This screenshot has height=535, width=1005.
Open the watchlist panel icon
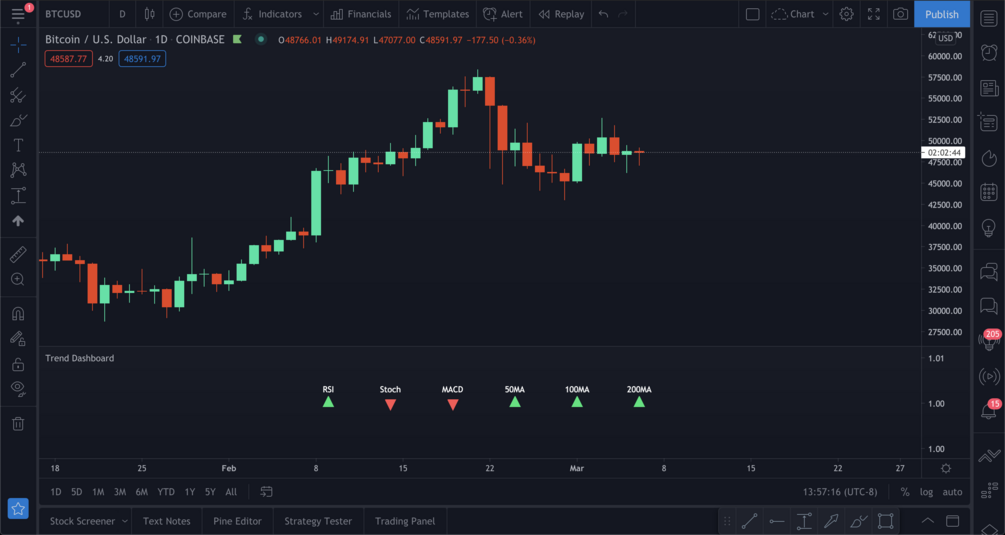(989, 18)
